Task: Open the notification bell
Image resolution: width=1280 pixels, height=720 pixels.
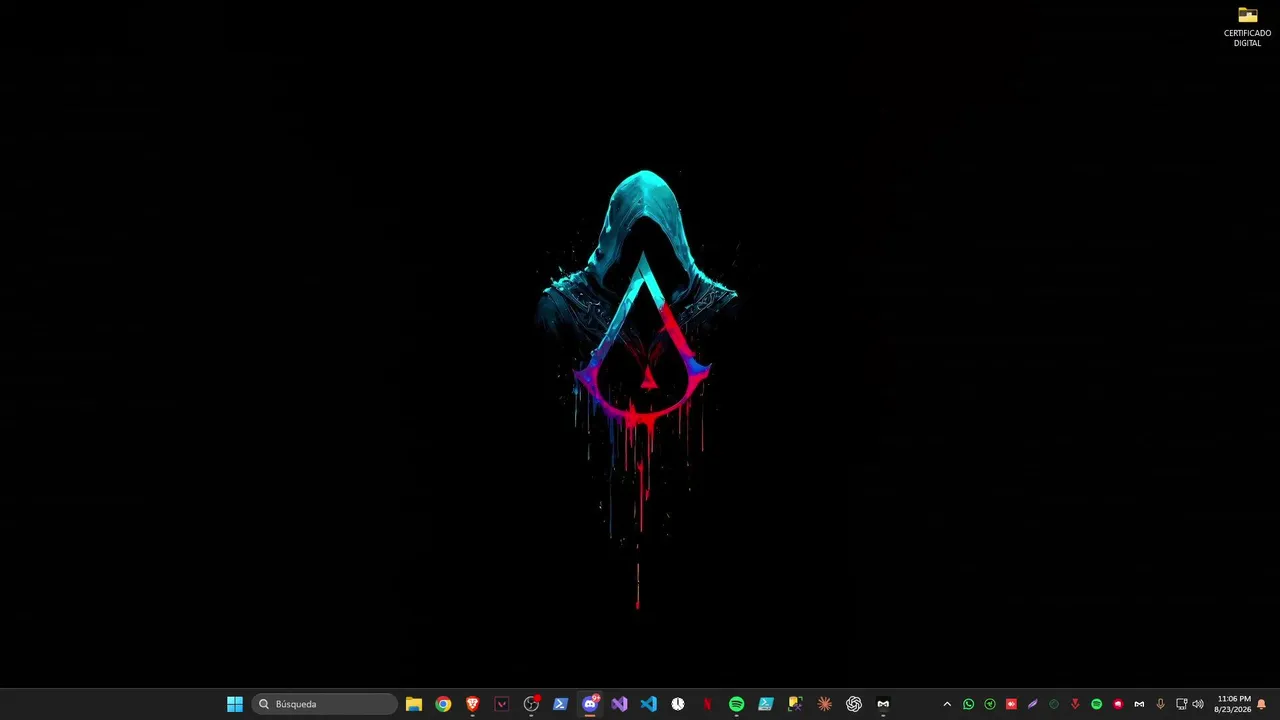Action: click(1262, 704)
